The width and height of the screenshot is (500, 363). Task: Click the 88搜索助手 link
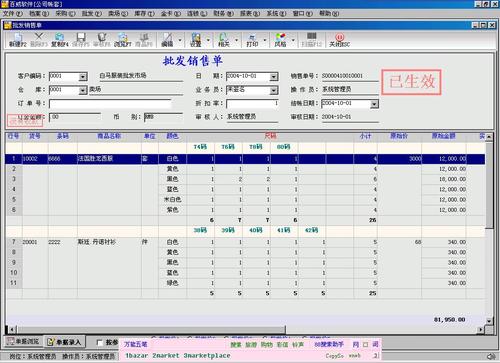329,344
